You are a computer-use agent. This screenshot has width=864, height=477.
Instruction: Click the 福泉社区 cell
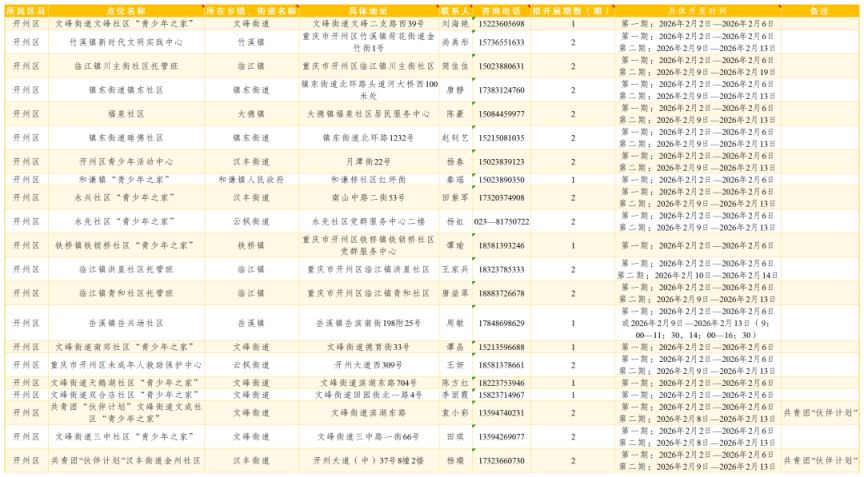click(x=126, y=114)
